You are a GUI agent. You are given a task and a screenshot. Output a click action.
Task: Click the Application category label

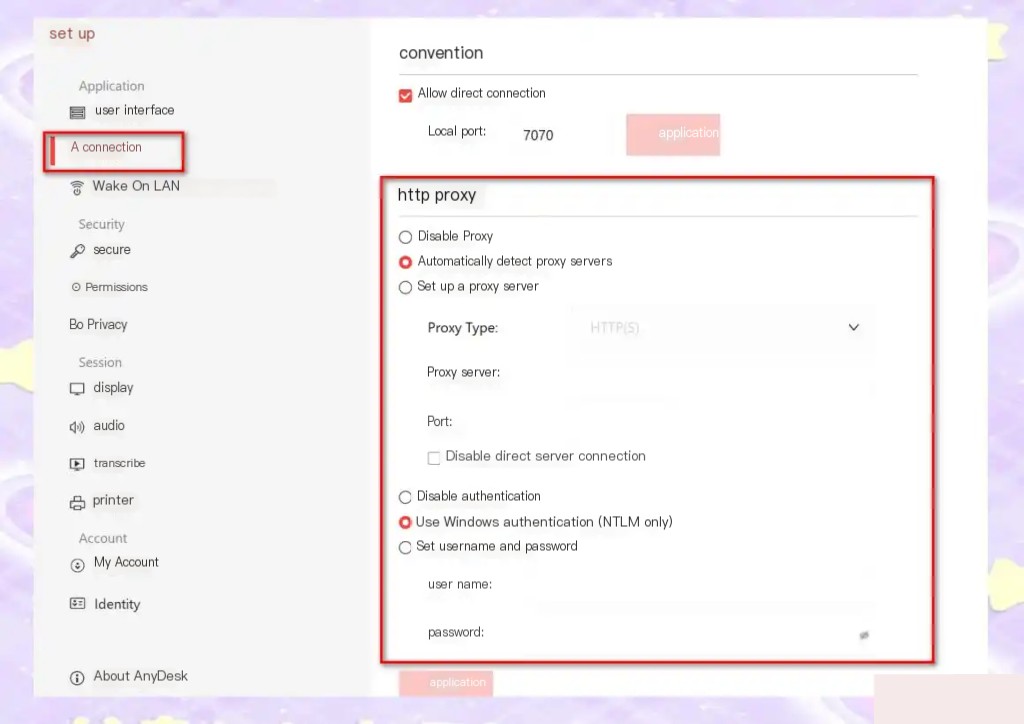click(112, 86)
